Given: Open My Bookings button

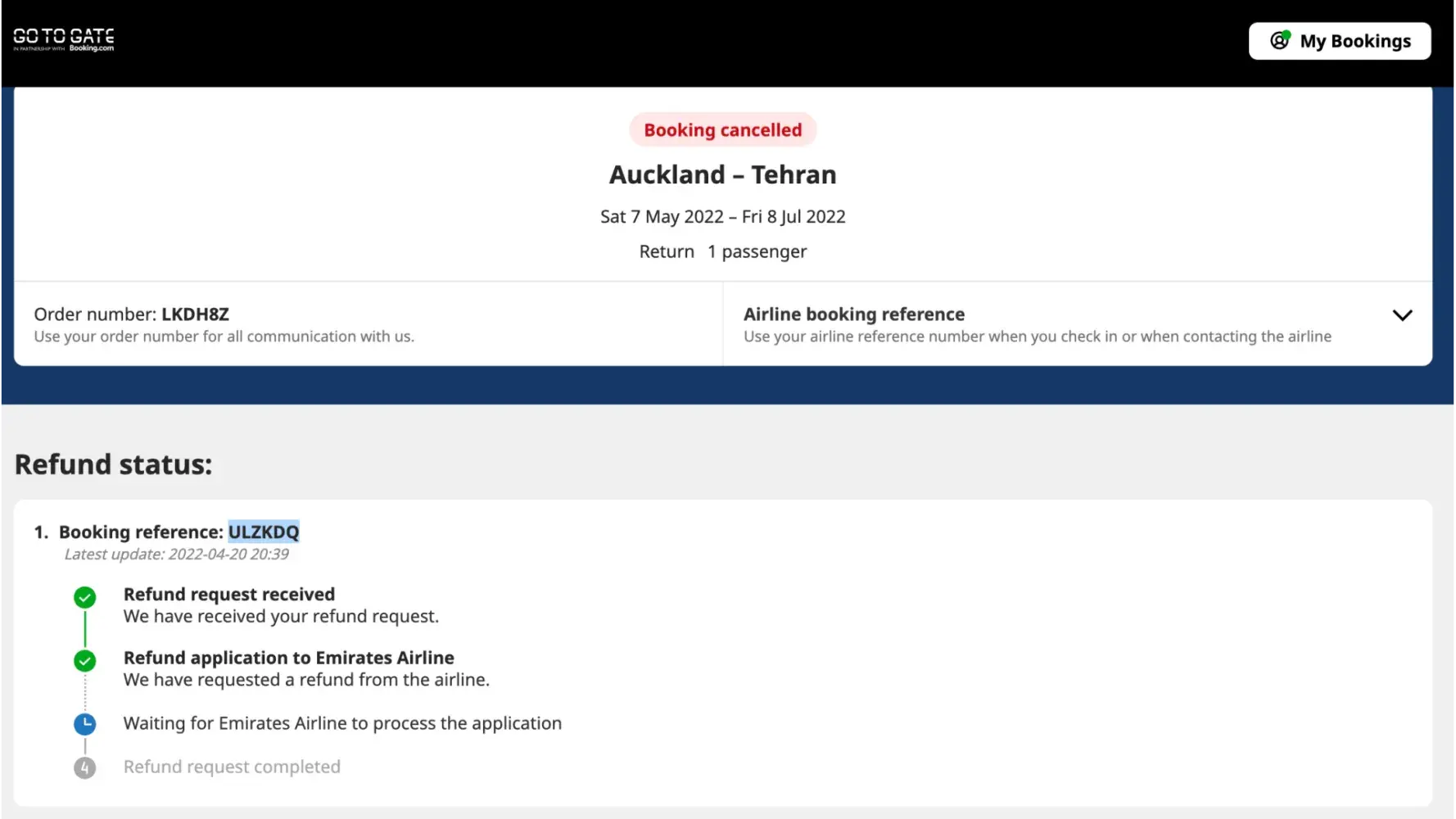Looking at the screenshot, I should click(x=1339, y=41).
